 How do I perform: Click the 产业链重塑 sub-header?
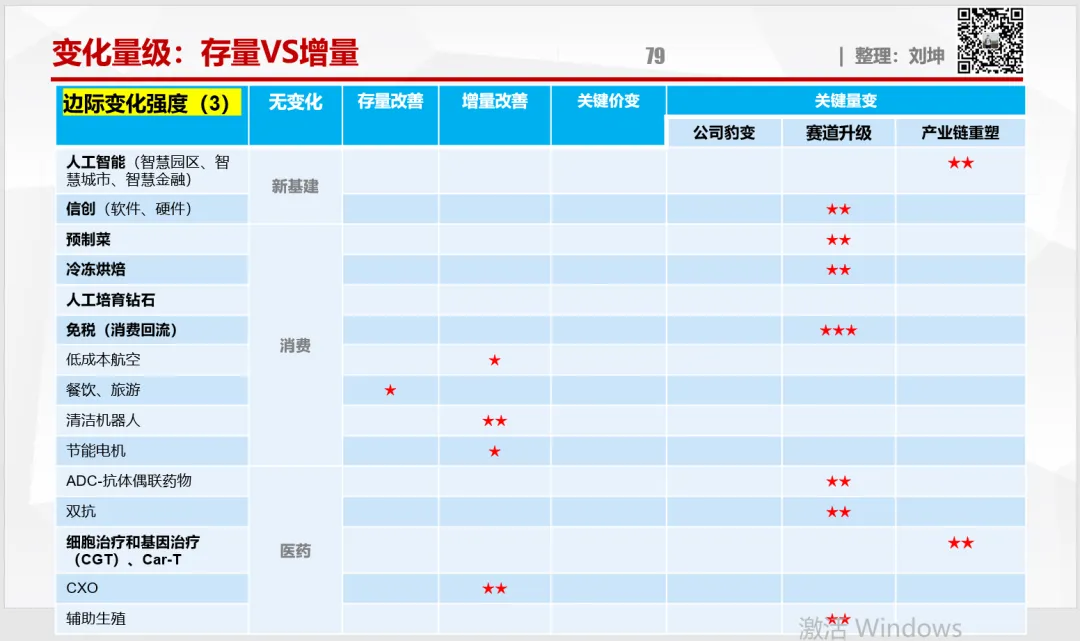pos(959,133)
